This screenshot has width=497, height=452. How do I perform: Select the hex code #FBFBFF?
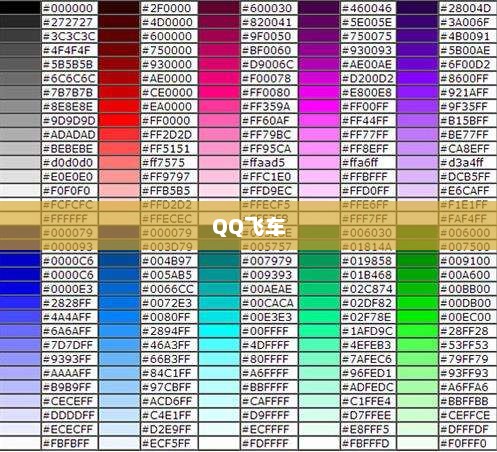pyautogui.click(x=66, y=443)
